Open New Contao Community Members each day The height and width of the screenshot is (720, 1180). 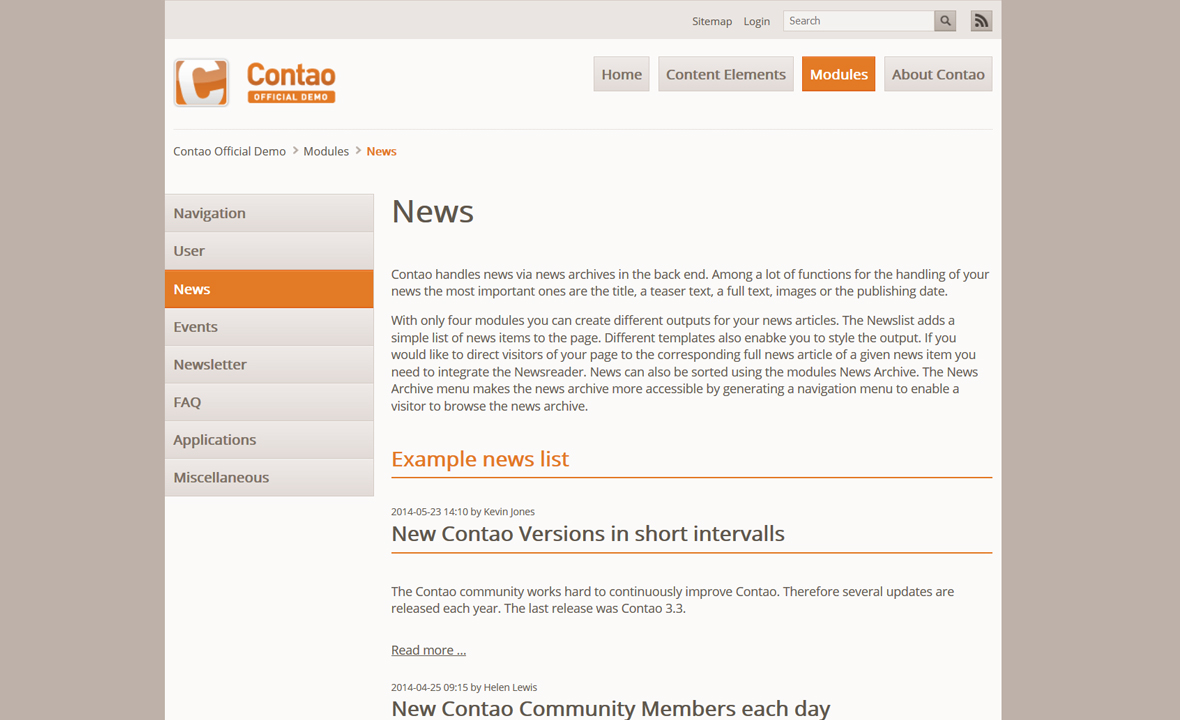[x=610, y=708]
